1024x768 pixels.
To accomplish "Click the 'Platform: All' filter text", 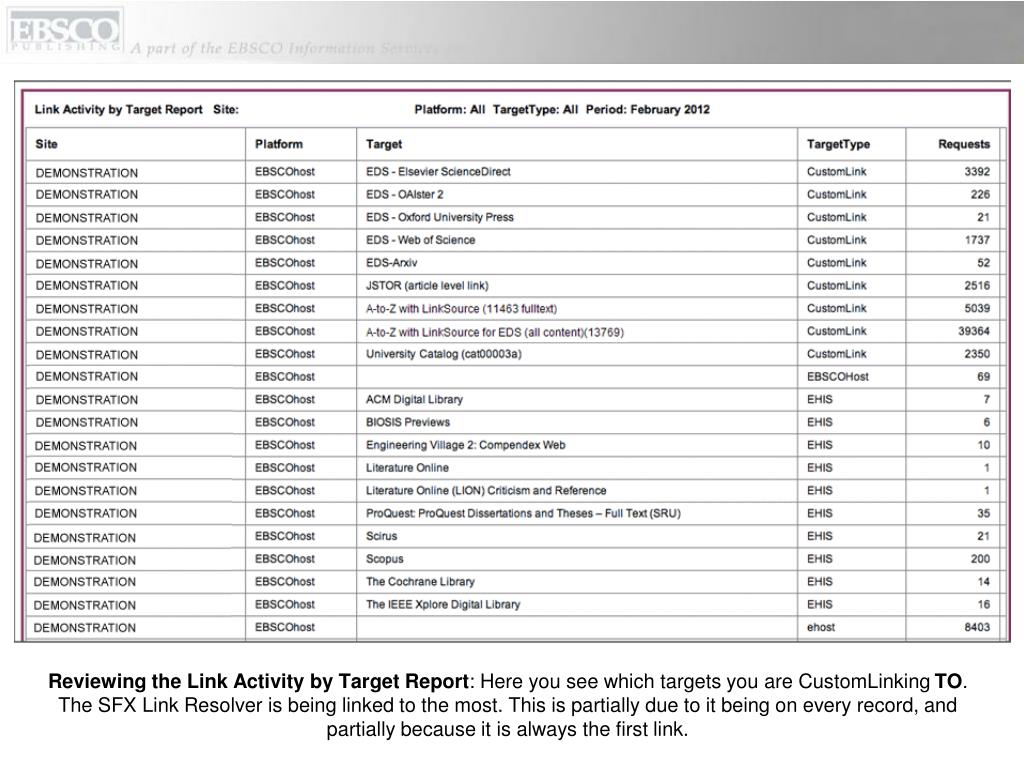I will pos(450,110).
